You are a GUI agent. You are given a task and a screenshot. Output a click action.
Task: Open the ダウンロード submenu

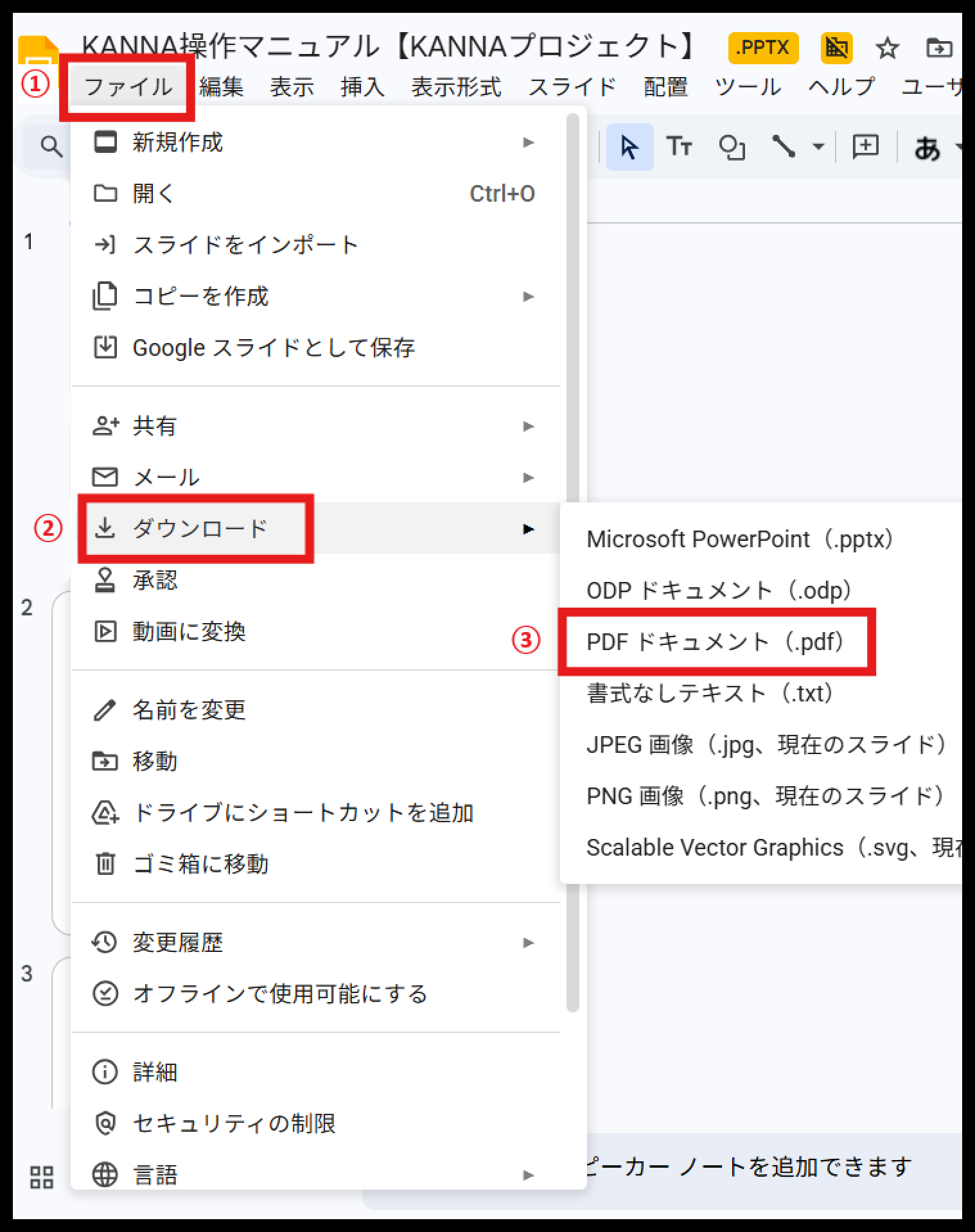(x=315, y=529)
